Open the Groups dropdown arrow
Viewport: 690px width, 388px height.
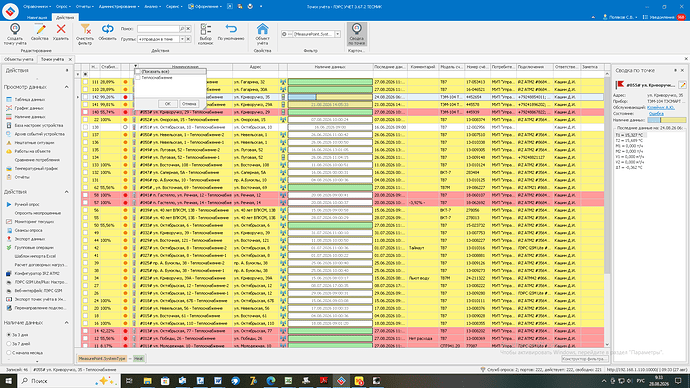[182, 39]
